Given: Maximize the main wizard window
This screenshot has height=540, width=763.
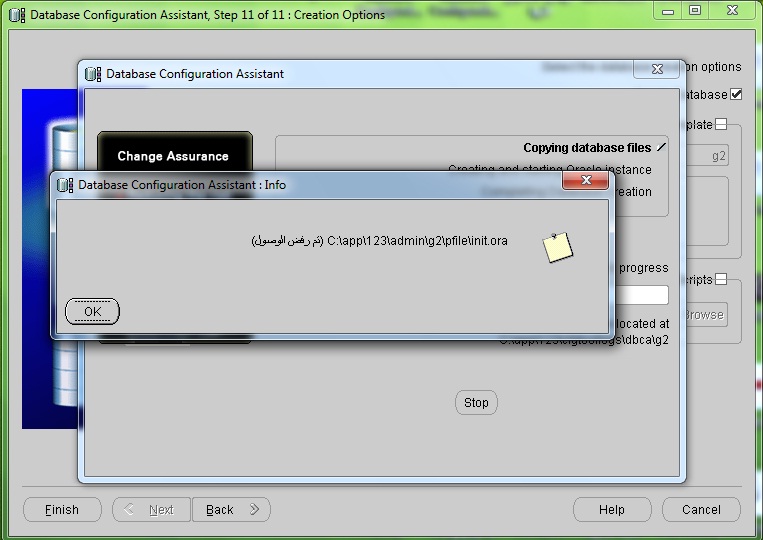Looking at the screenshot, I should click(695, 11).
